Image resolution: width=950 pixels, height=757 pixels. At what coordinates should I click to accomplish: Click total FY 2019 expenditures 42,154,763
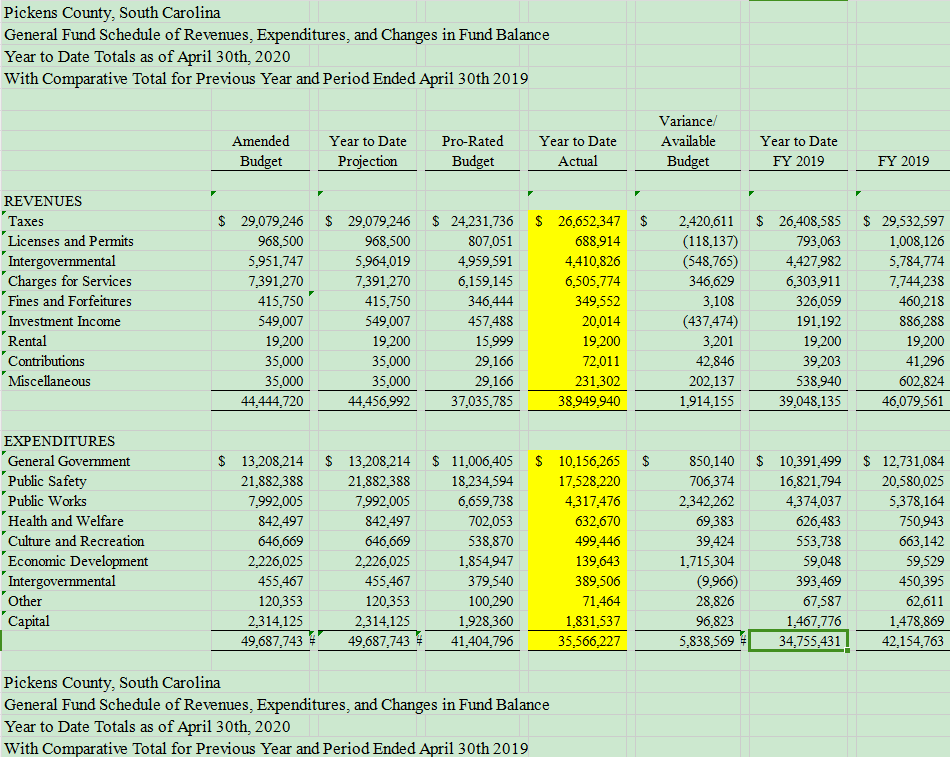coord(913,641)
